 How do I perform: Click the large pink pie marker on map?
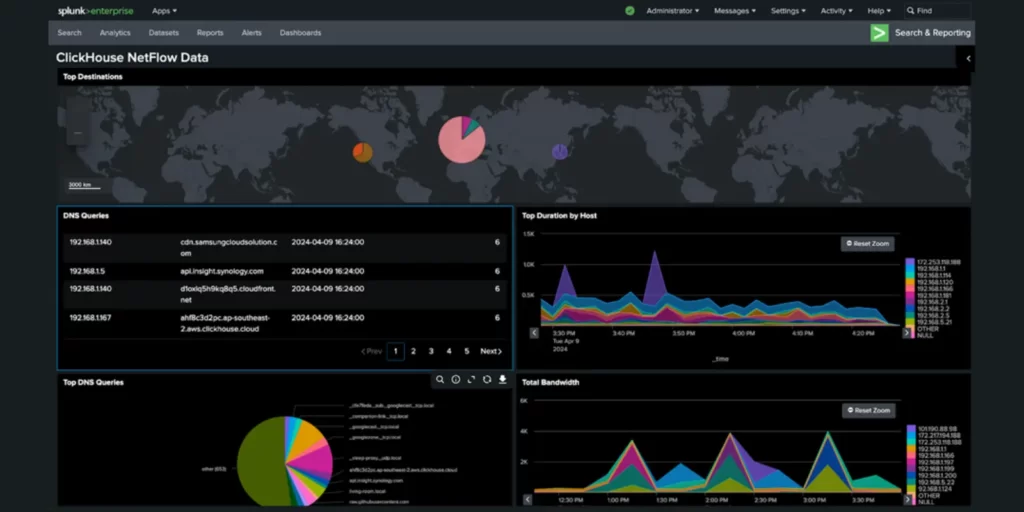[x=461, y=140]
